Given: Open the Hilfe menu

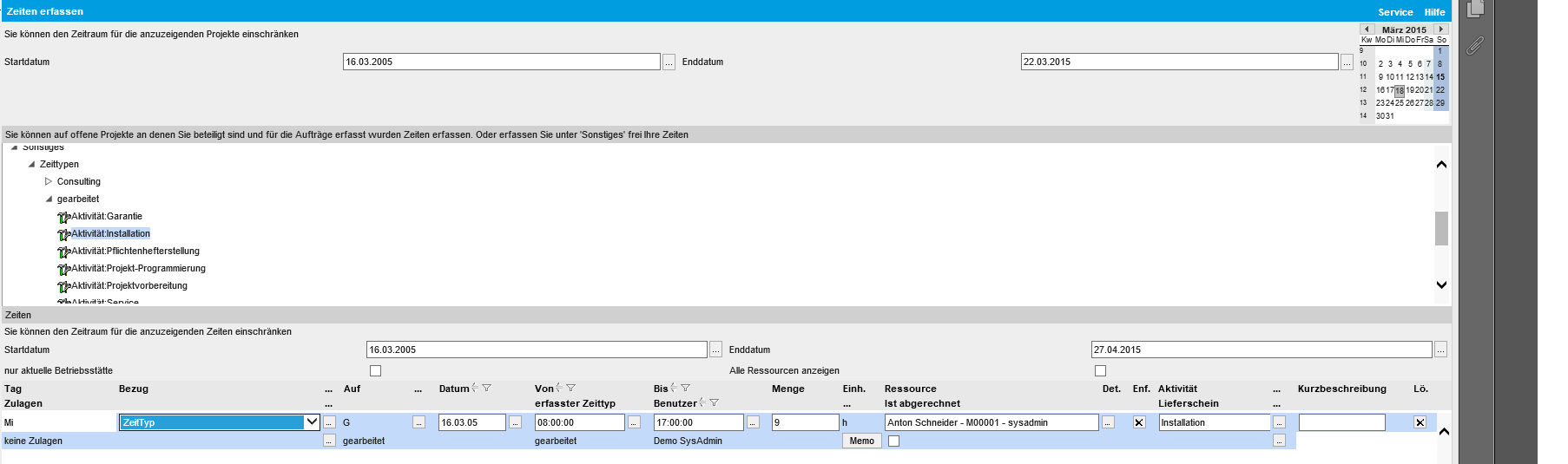Looking at the screenshot, I should [x=1434, y=12].
